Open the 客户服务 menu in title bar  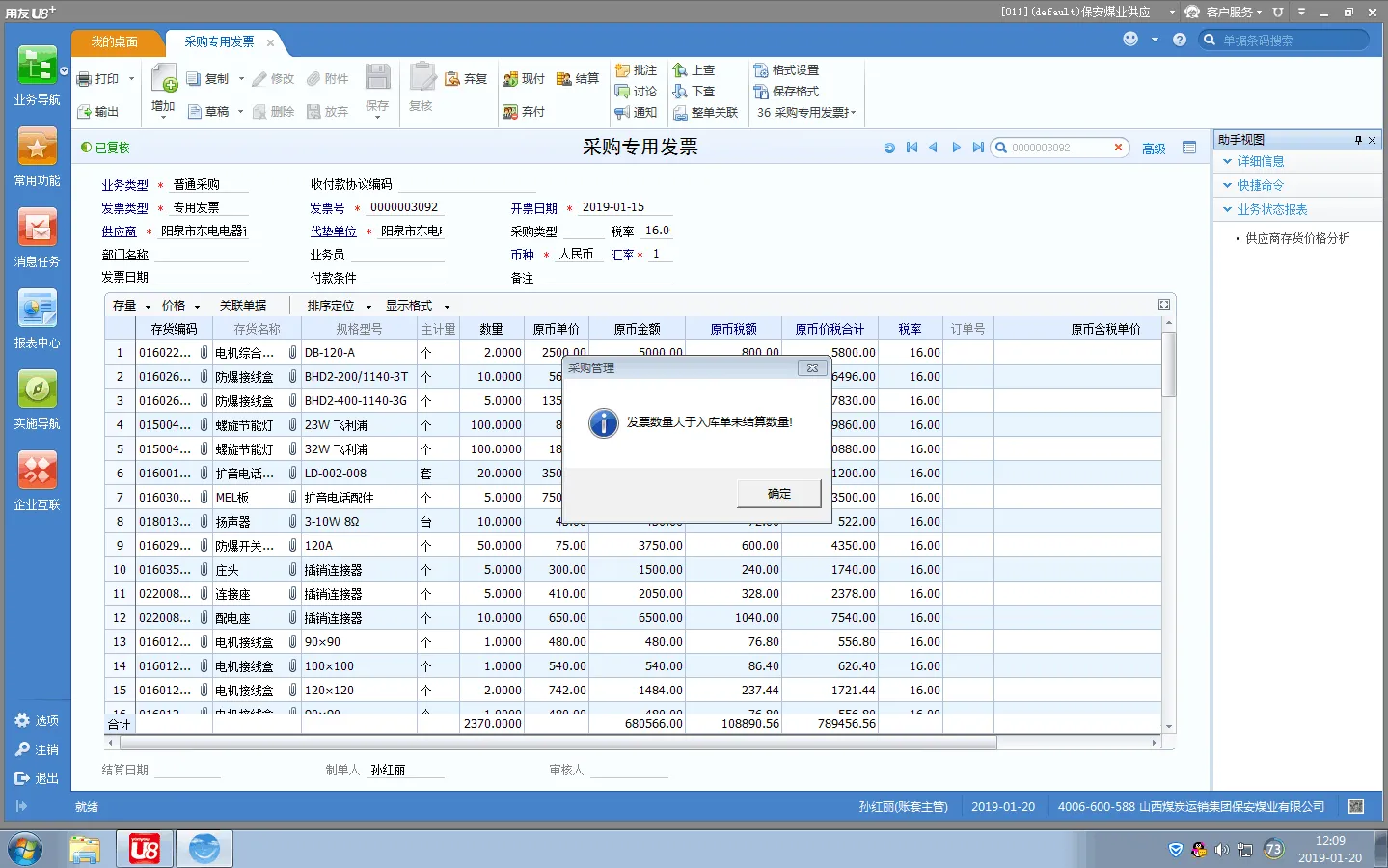click(x=1223, y=12)
